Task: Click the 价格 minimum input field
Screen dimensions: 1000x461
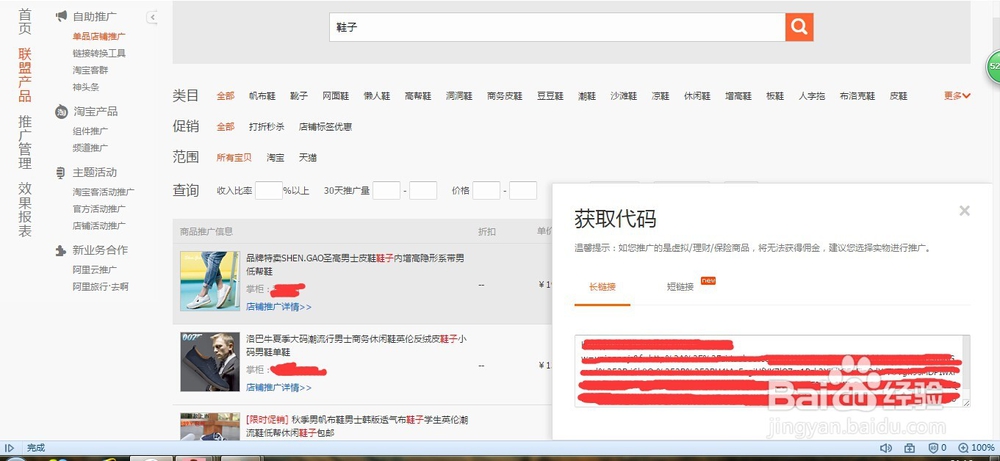Action: click(x=487, y=190)
